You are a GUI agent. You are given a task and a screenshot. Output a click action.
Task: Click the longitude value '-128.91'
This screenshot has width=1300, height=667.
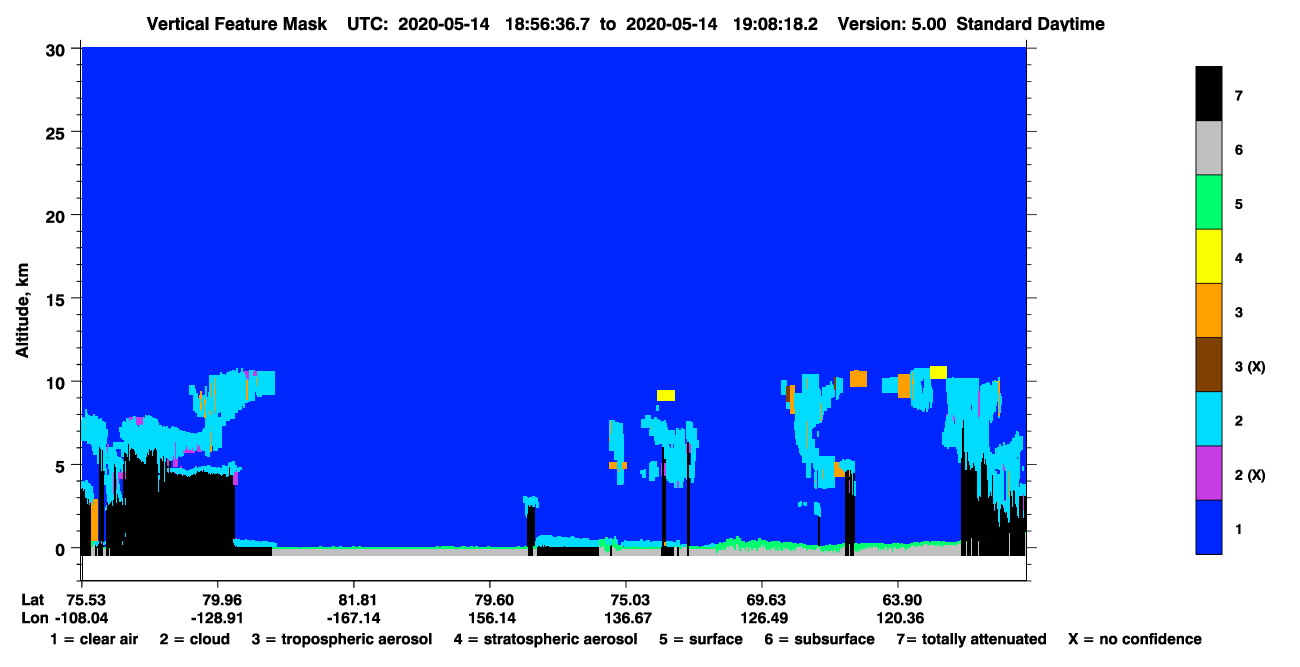[217, 618]
